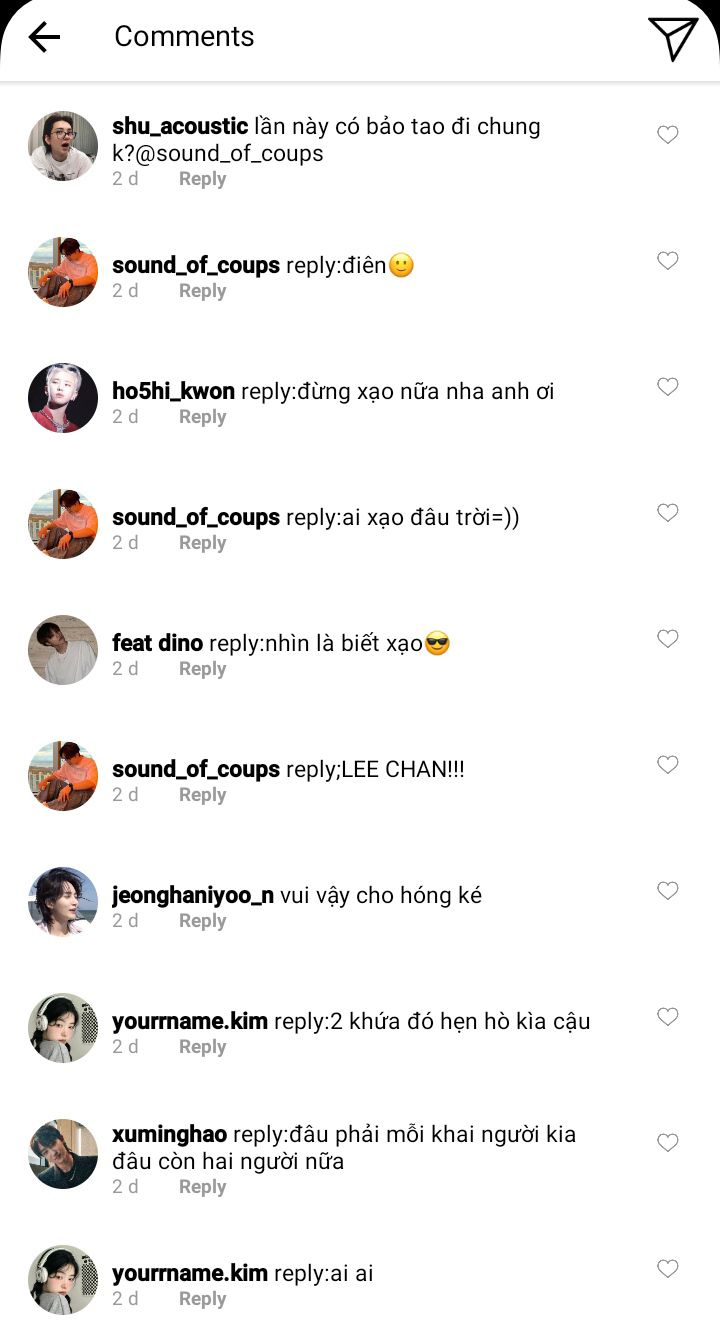Tap the back arrow icon
Image resolution: width=720 pixels, height=1333 pixels.
pyautogui.click(x=44, y=37)
